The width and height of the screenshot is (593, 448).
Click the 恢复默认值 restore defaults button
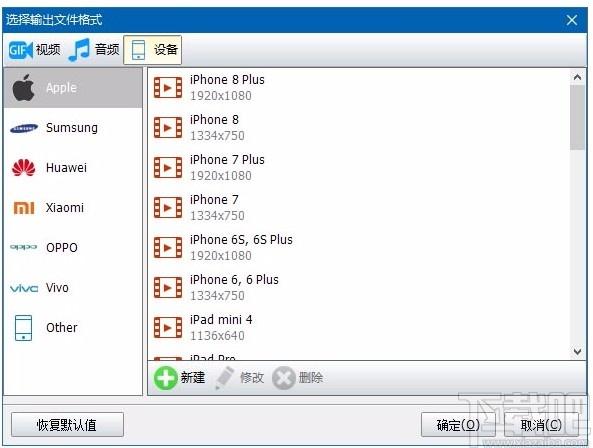point(67,425)
